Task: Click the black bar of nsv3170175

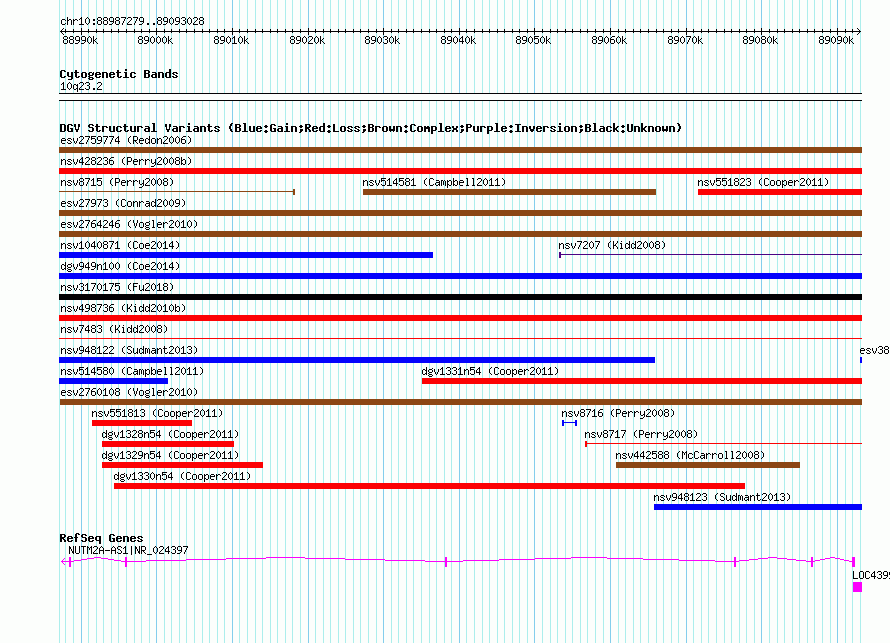Action: (x=460, y=297)
